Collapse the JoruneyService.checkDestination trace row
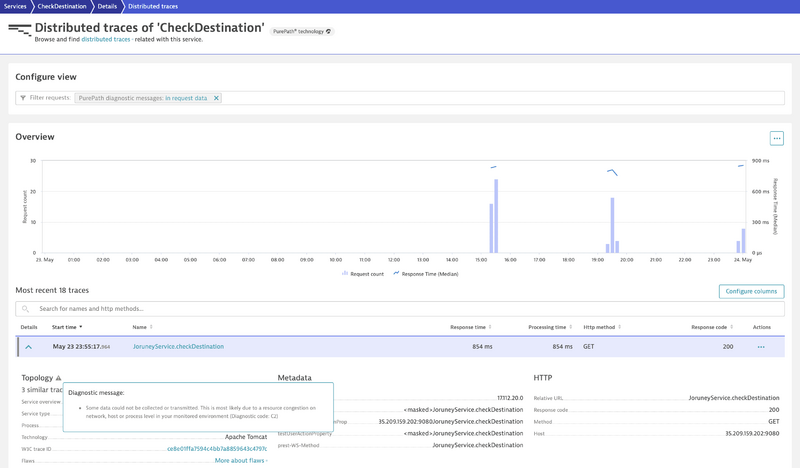Image resolution: width=800 pixels, height=468 pixels. coord(28,347)
